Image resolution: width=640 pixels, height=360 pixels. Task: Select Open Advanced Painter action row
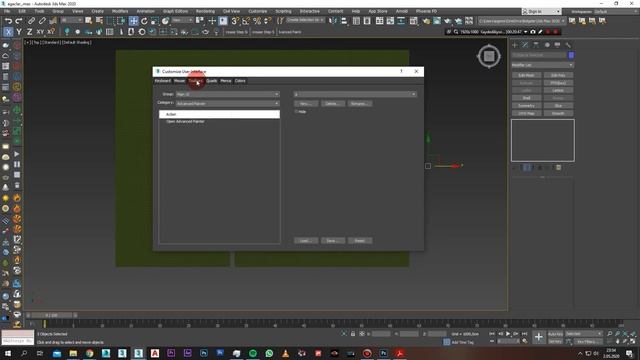pyautogui.click(x=219, y=122)
